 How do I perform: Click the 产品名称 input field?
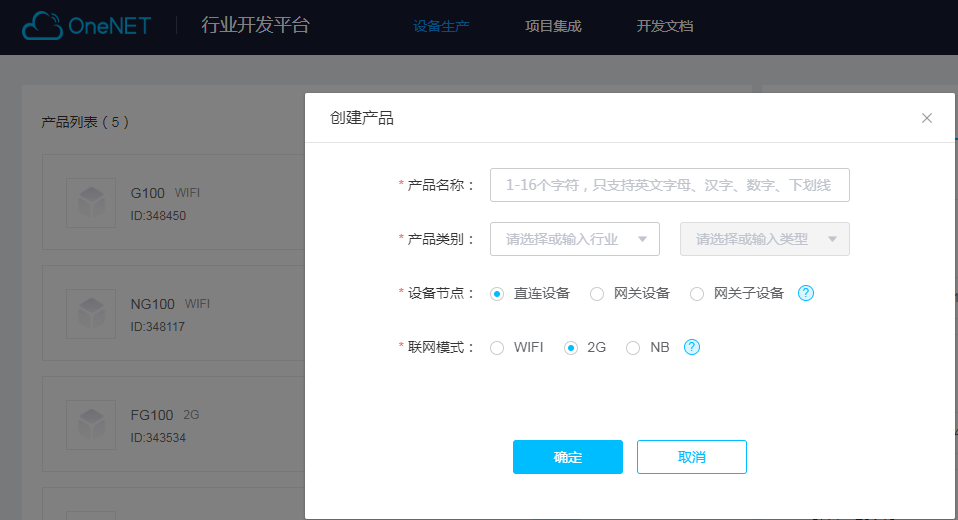670,185
